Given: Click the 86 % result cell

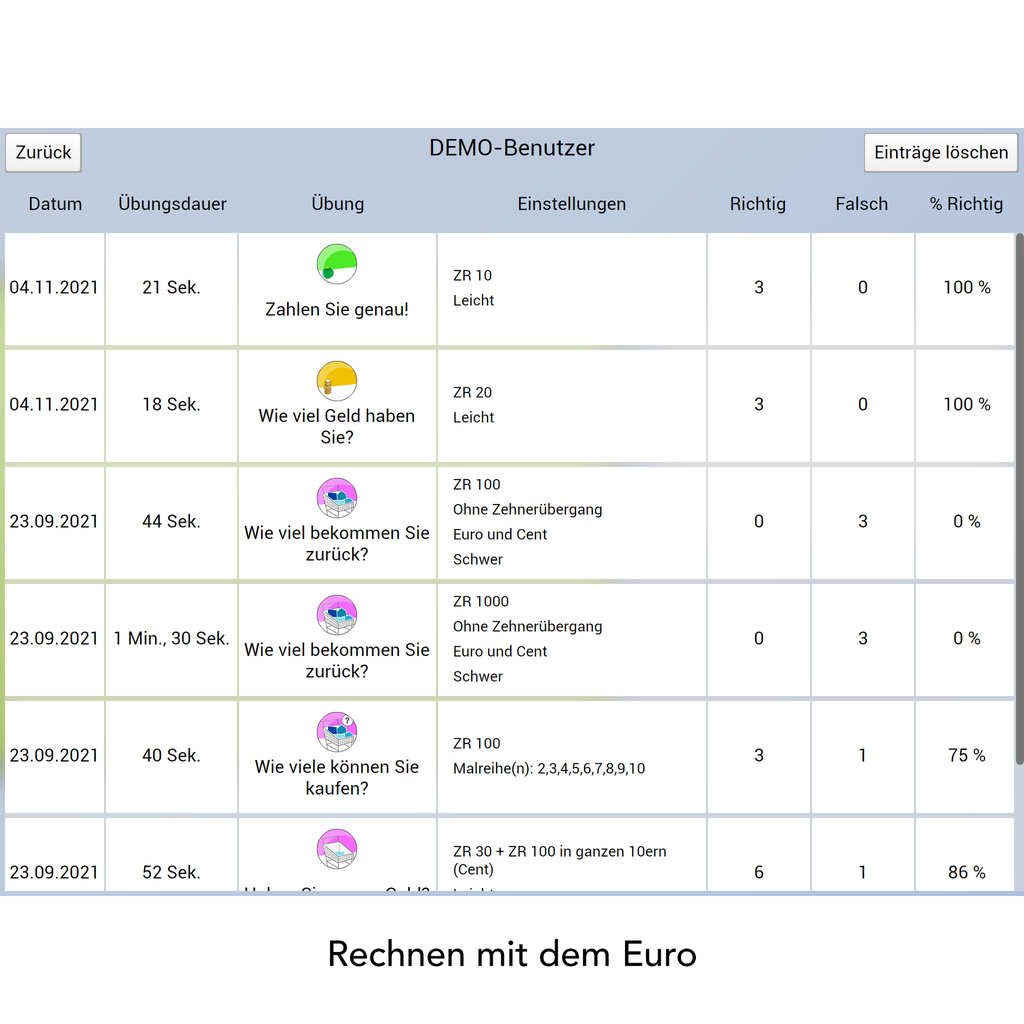Looking at the screenshot, I should tap(966, 872).
